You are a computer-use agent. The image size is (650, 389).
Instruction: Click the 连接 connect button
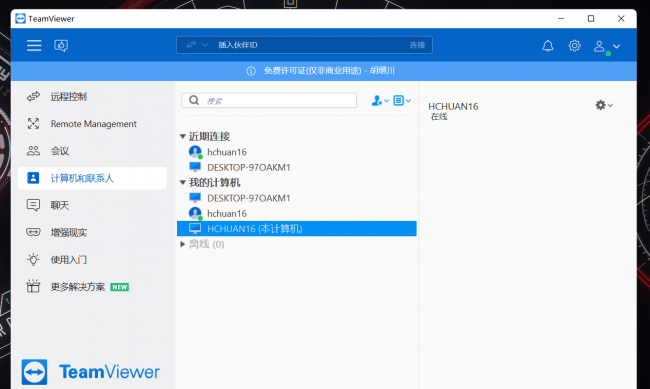tap(417, 45)
